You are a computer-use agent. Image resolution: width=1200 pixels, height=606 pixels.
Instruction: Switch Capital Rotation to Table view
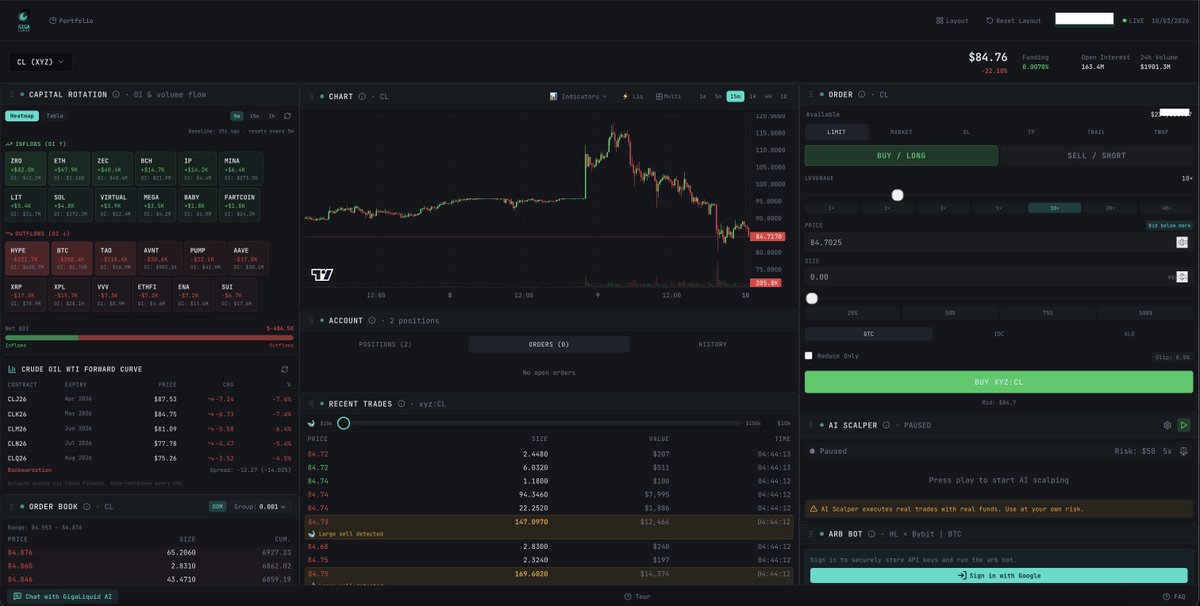click(x=54, y=116)
